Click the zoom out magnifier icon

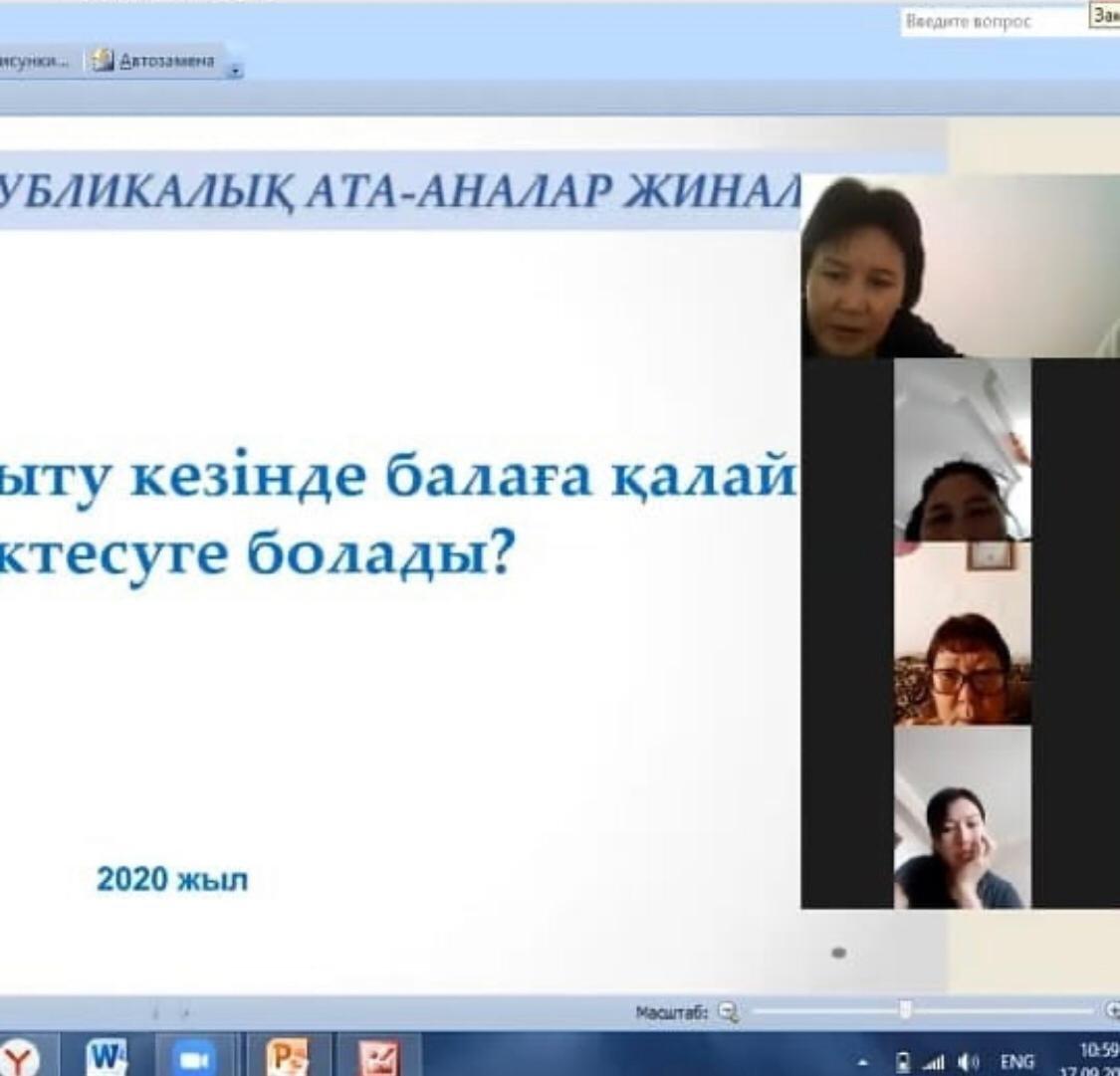tap(729, 1012)
